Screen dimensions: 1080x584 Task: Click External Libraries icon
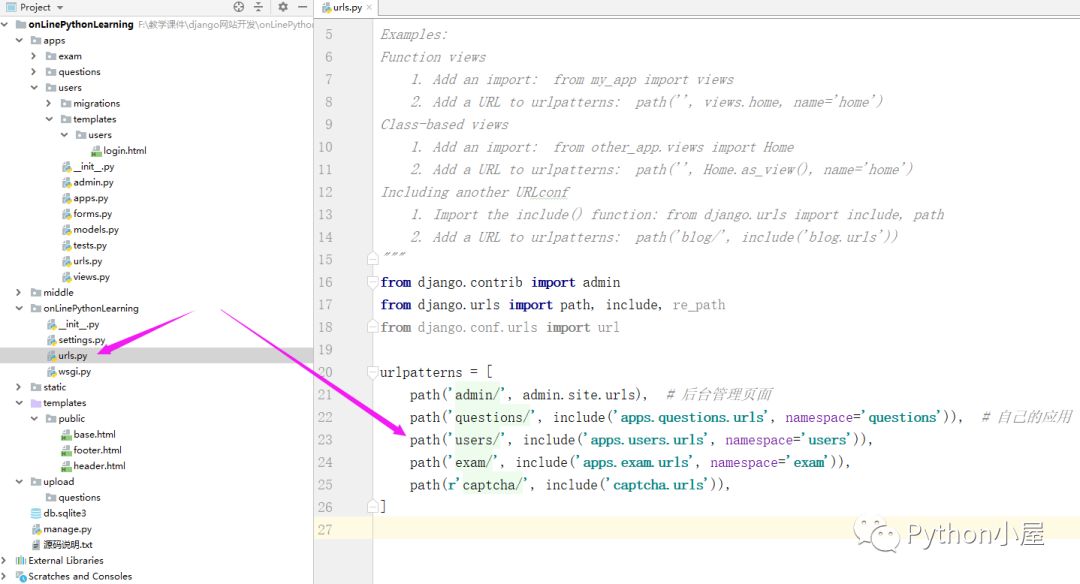[21, 560]
